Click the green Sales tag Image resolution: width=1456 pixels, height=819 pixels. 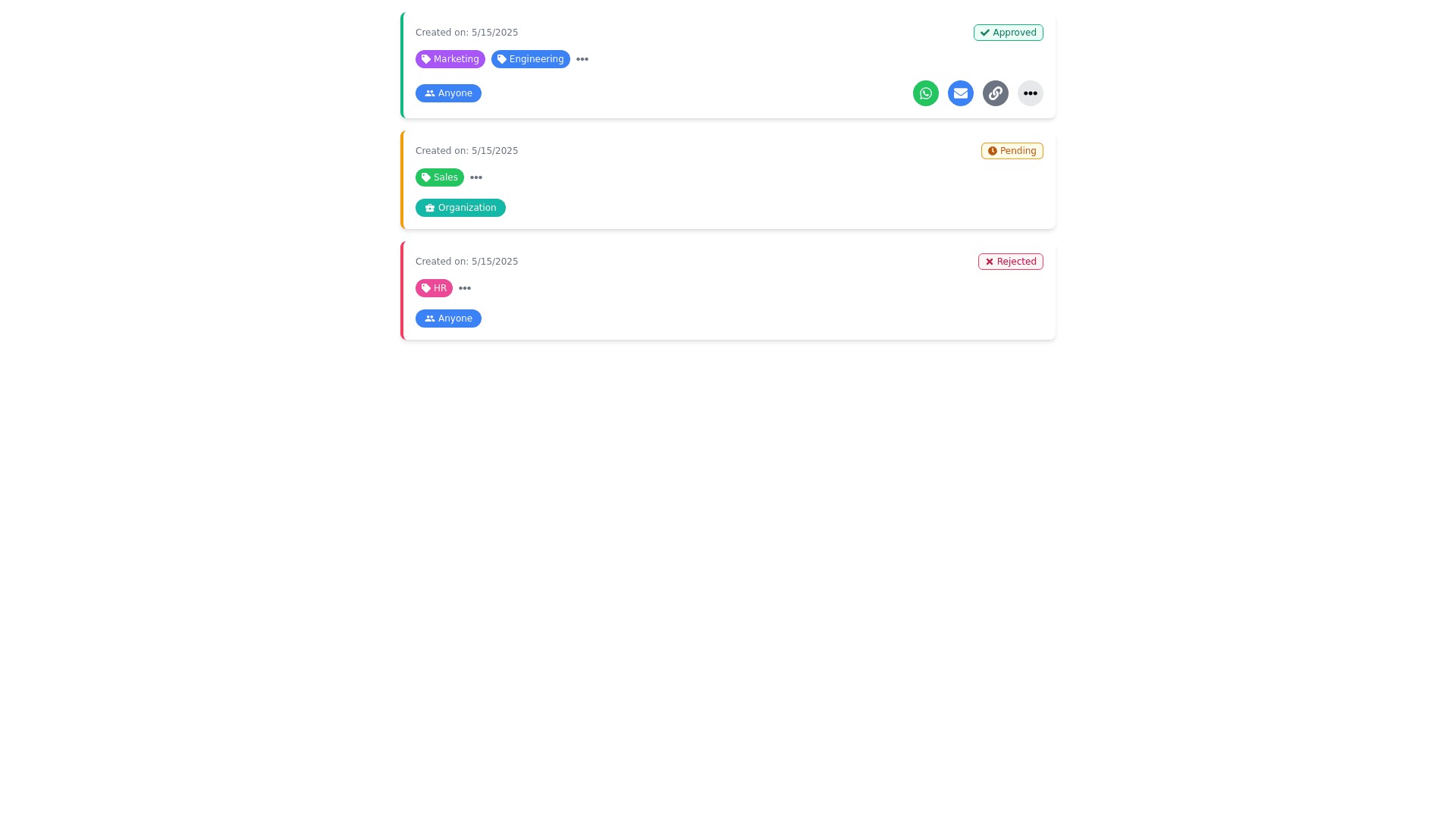tap(439, 177)
